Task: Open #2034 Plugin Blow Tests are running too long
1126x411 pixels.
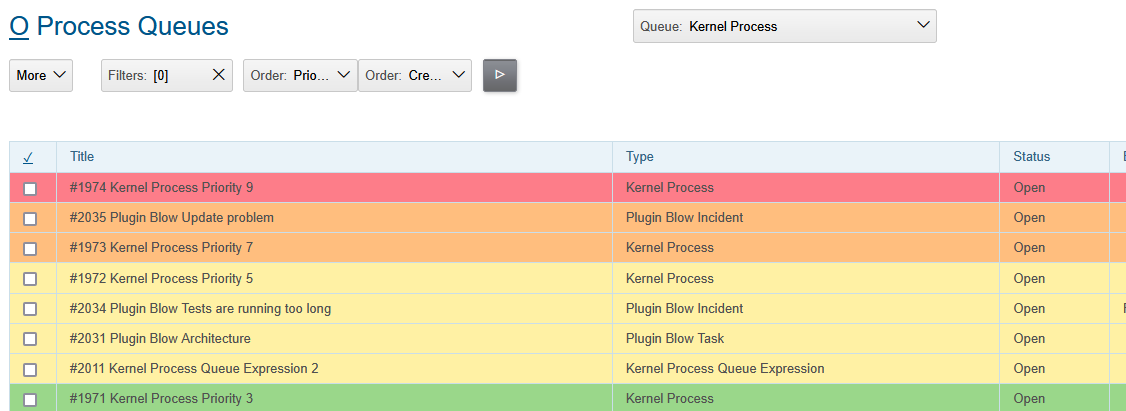Action: (200, 309)
